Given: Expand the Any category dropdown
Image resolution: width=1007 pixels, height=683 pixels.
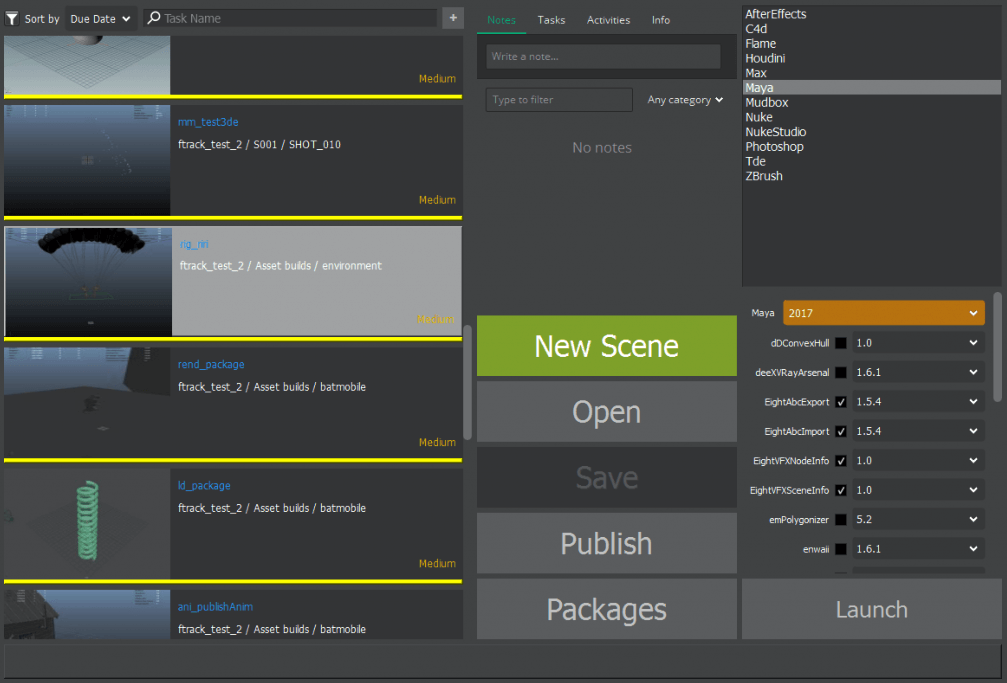Looking at the screenshot, I should (685, 100).
